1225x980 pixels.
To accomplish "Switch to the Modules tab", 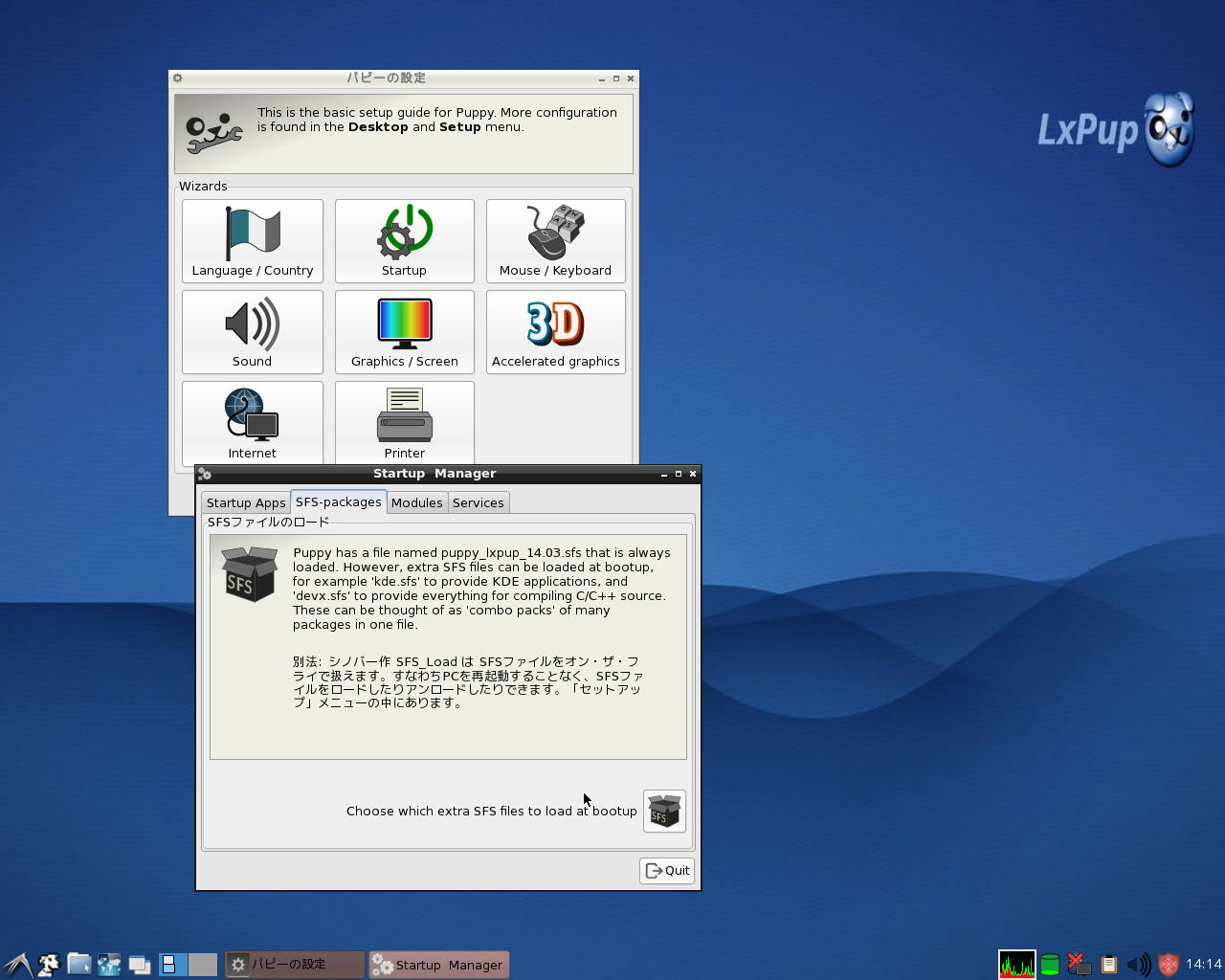I will pyautogui.click(x=417, y=503).
